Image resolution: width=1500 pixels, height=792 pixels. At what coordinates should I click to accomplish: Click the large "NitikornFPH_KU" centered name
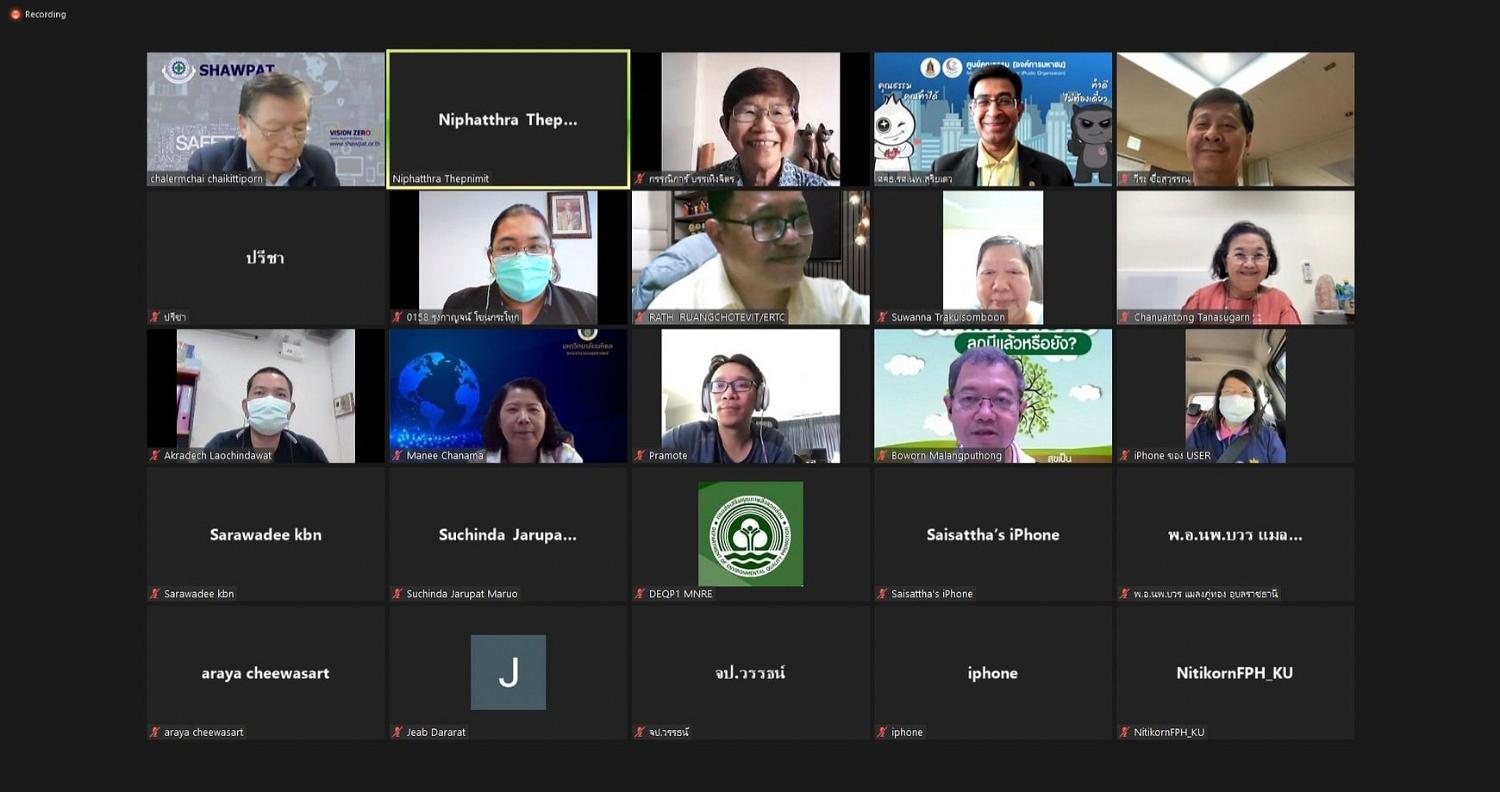[1235, 673]
